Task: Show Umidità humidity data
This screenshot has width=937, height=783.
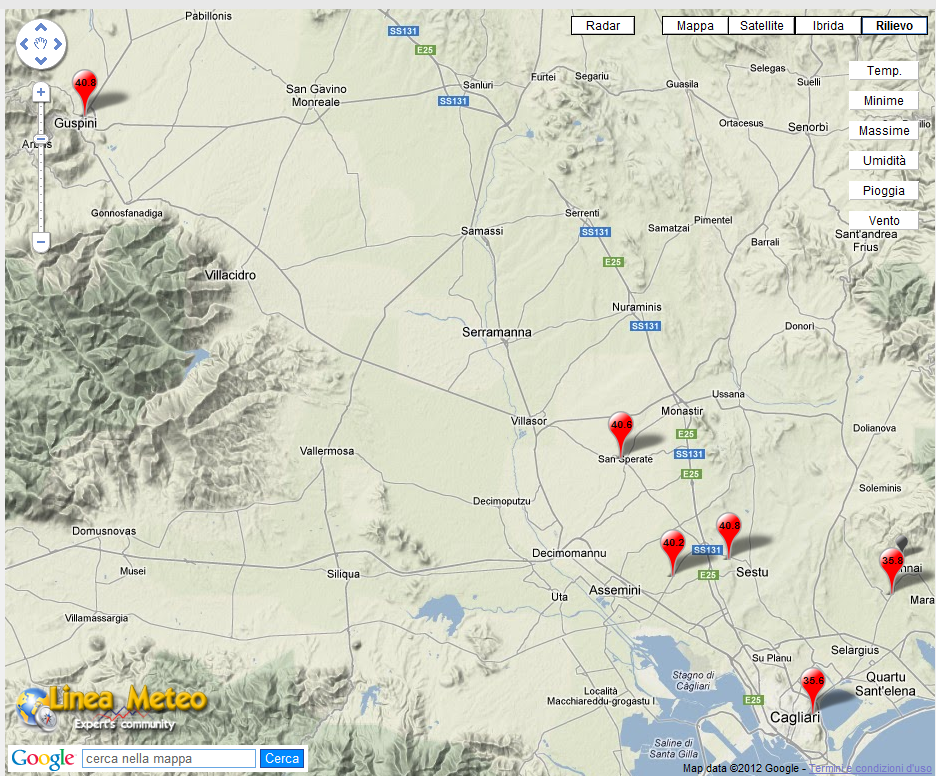Action: click(x=884, y=161)
